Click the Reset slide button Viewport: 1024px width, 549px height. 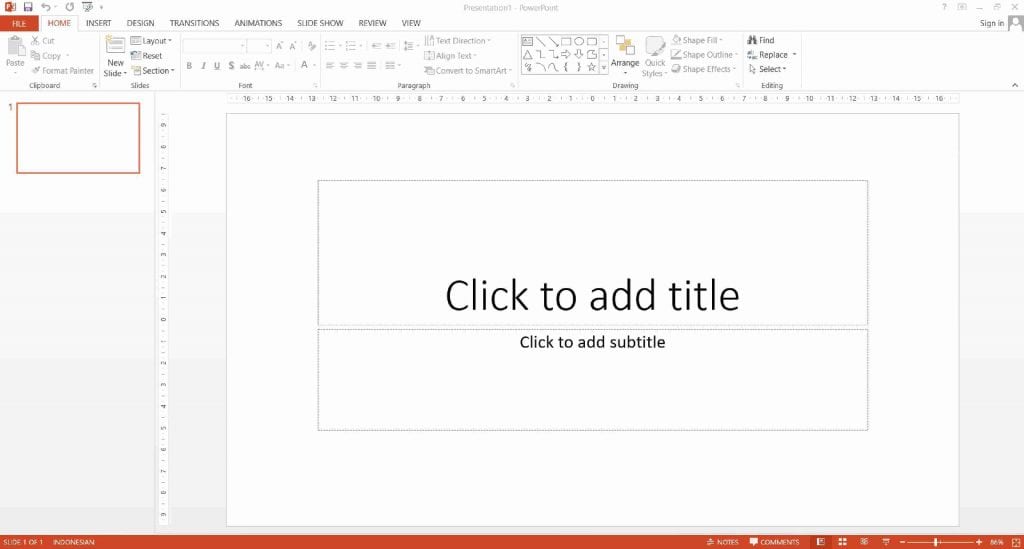[x=146, y=55]
